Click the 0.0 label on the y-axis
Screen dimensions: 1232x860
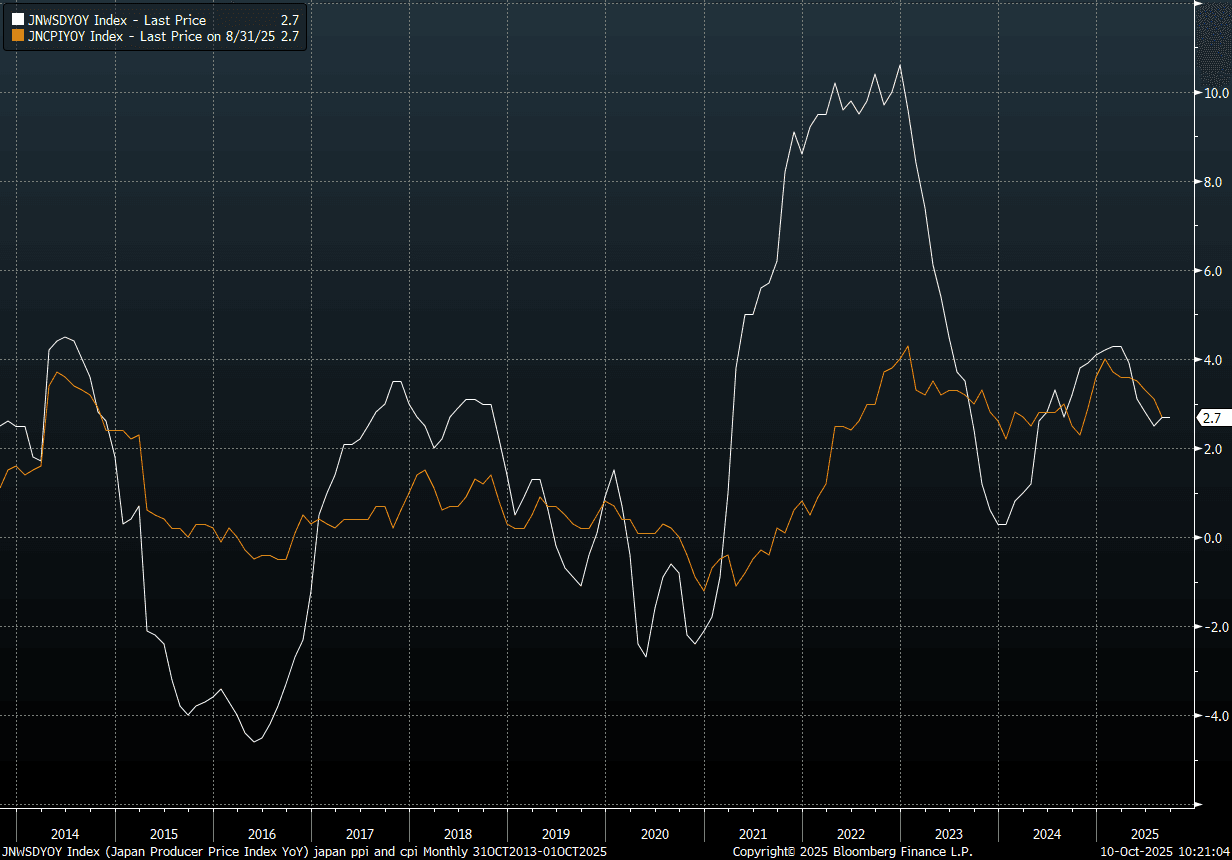tap(1212, 538)
